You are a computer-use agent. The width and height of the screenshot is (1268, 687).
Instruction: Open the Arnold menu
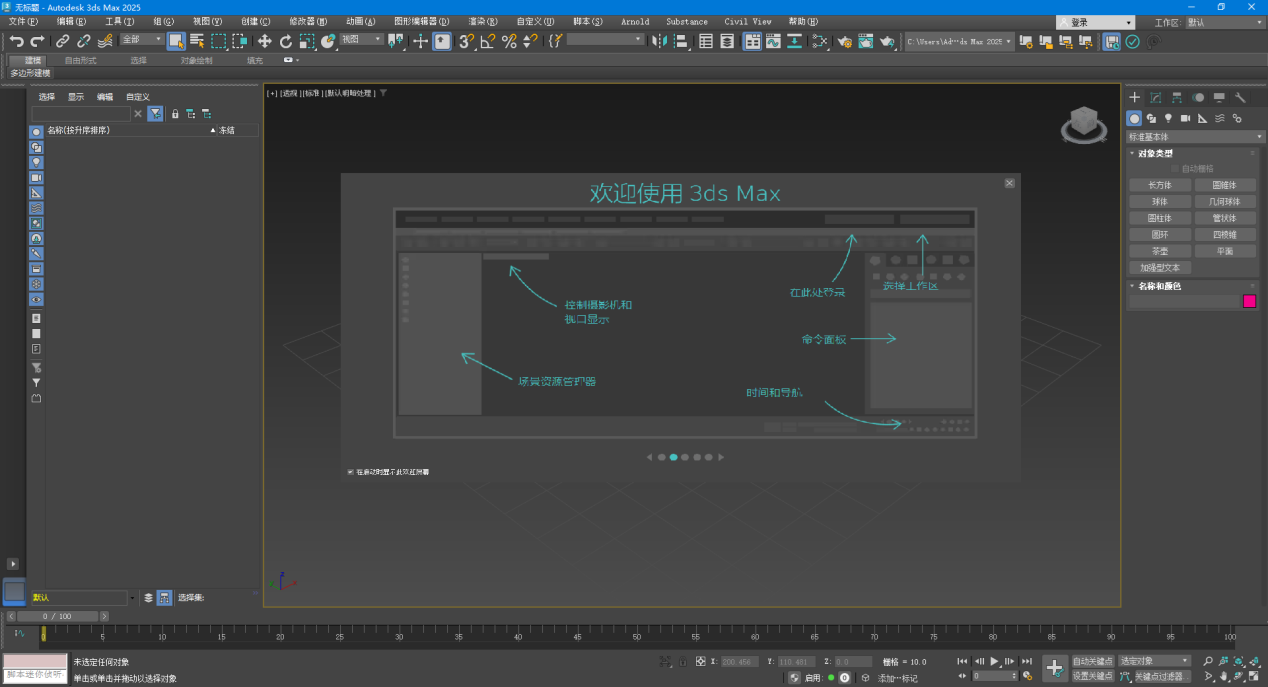pyautogui.click(x=634, y=21)
